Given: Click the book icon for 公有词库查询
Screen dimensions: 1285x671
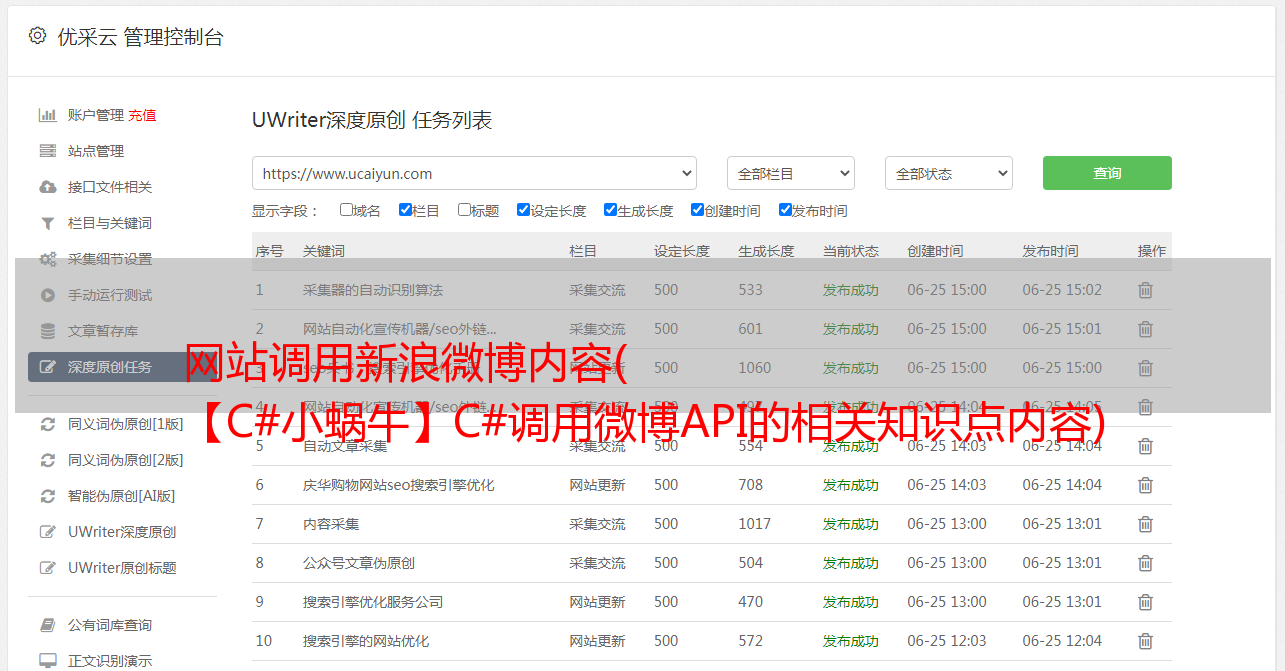Looking at the screenshot, I should (x=47, y=625).
